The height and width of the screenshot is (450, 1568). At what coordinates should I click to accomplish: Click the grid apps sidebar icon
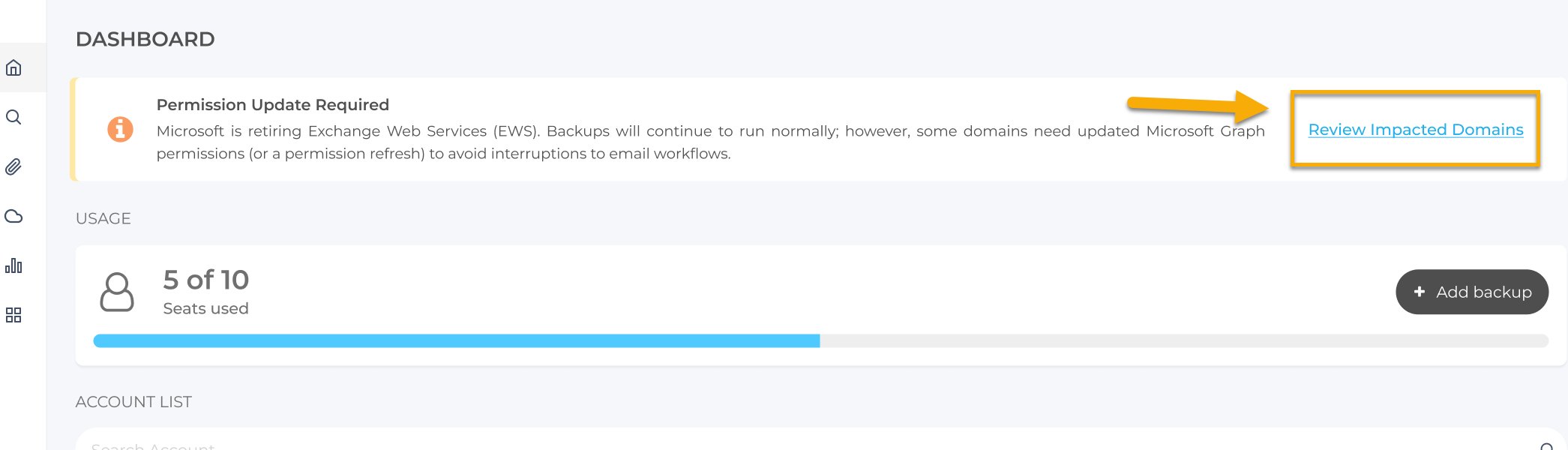pyautogui.click(x=13, y=315)
